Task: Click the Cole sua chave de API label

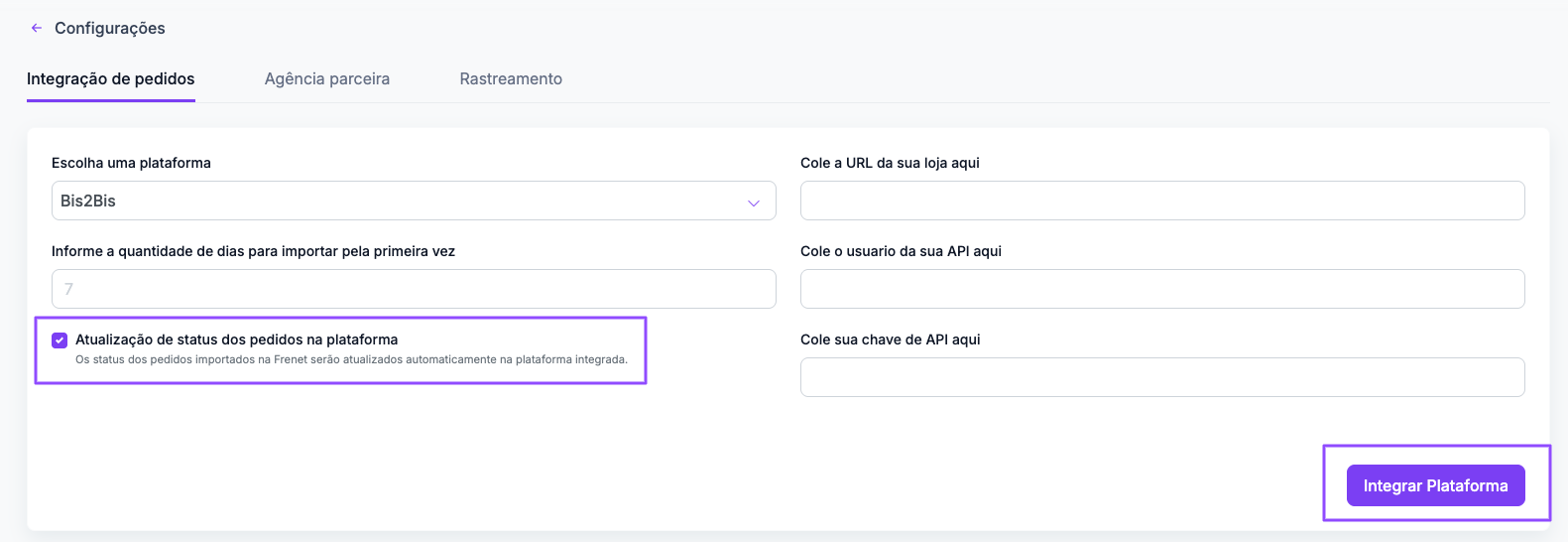Action: point(890,339)
